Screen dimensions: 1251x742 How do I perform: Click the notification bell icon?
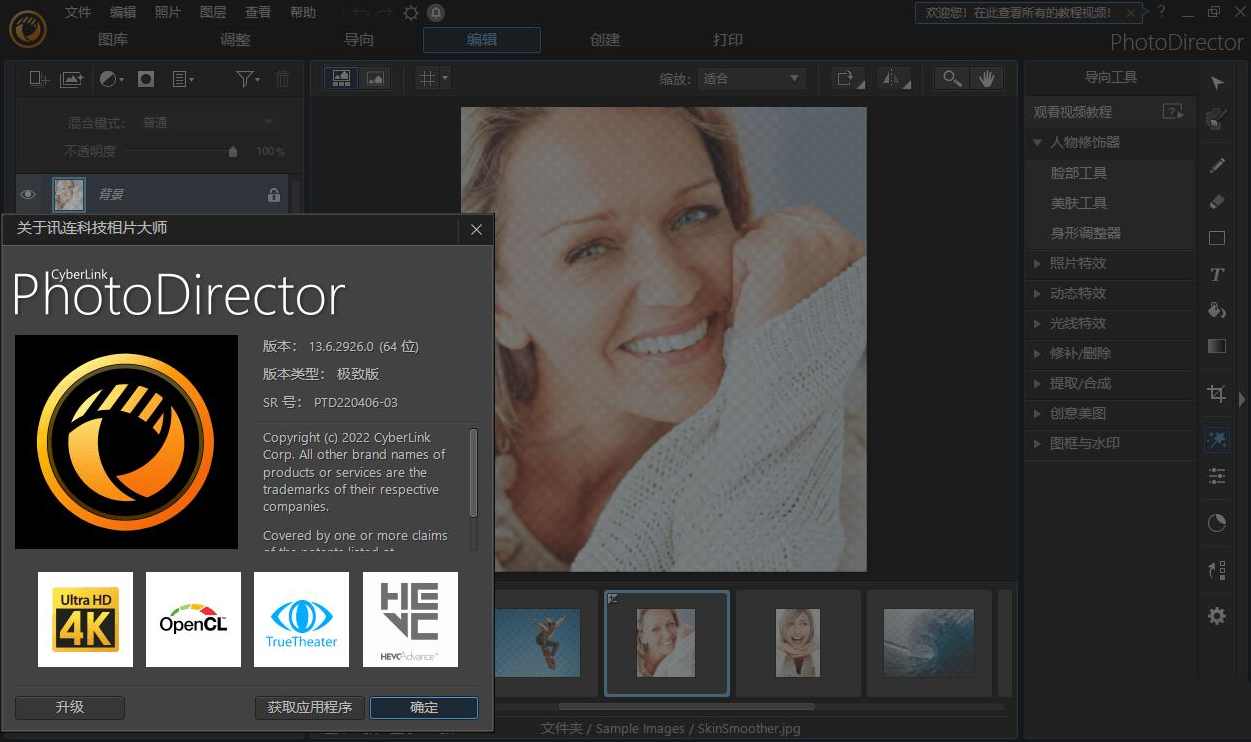(436, 13)
